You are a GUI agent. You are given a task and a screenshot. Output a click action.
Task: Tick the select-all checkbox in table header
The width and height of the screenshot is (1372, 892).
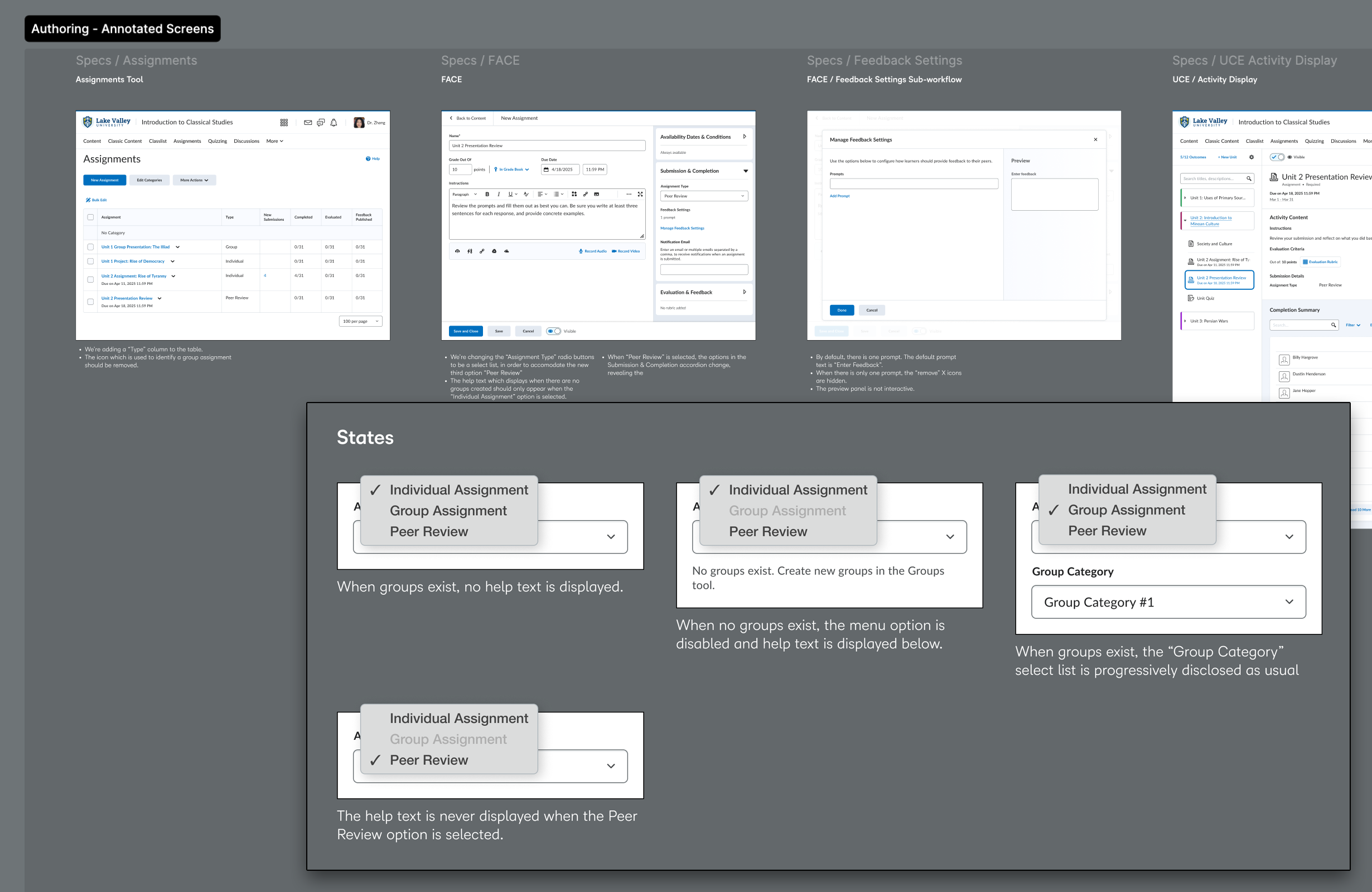pos(90,217)
